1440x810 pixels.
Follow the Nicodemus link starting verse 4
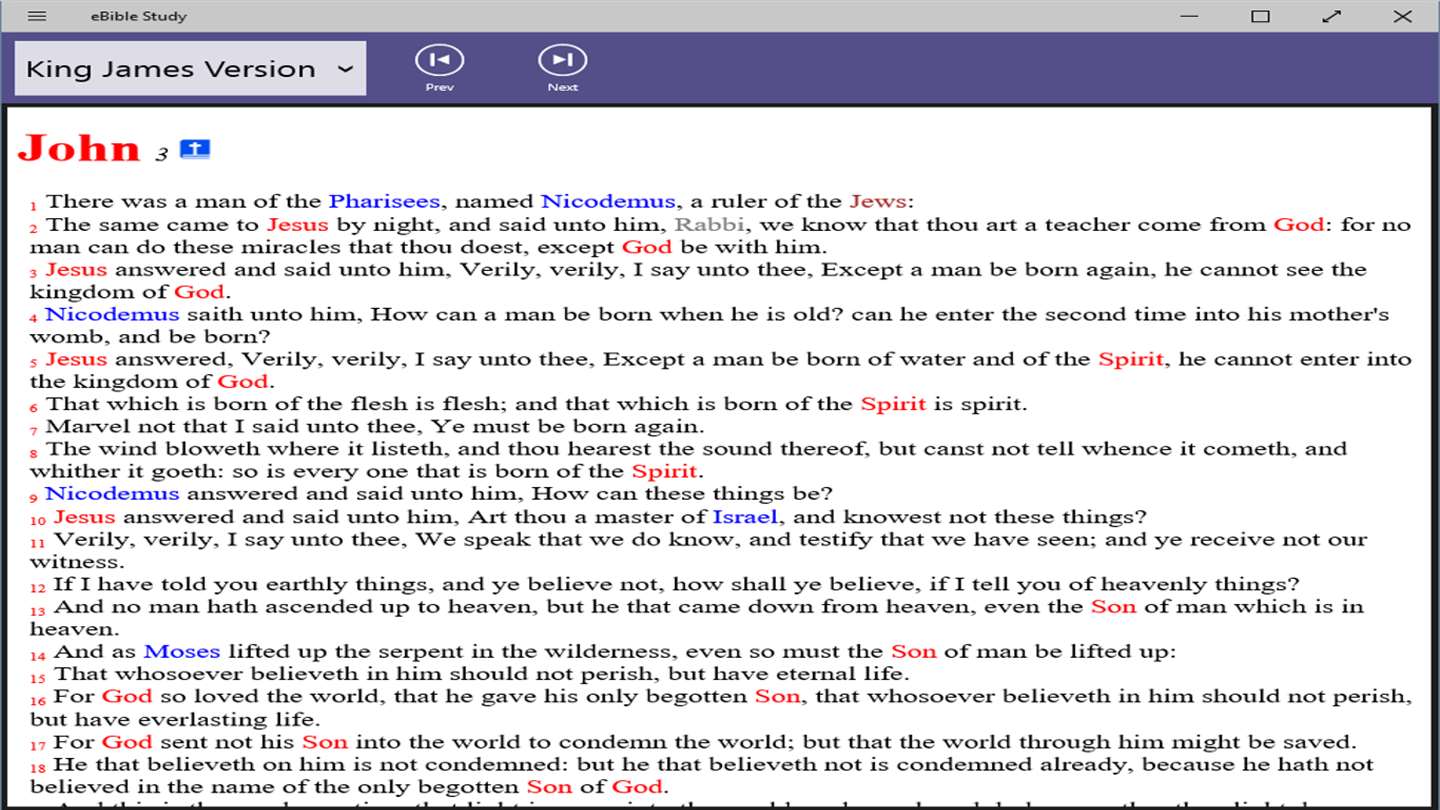click(x=112, y=315)
